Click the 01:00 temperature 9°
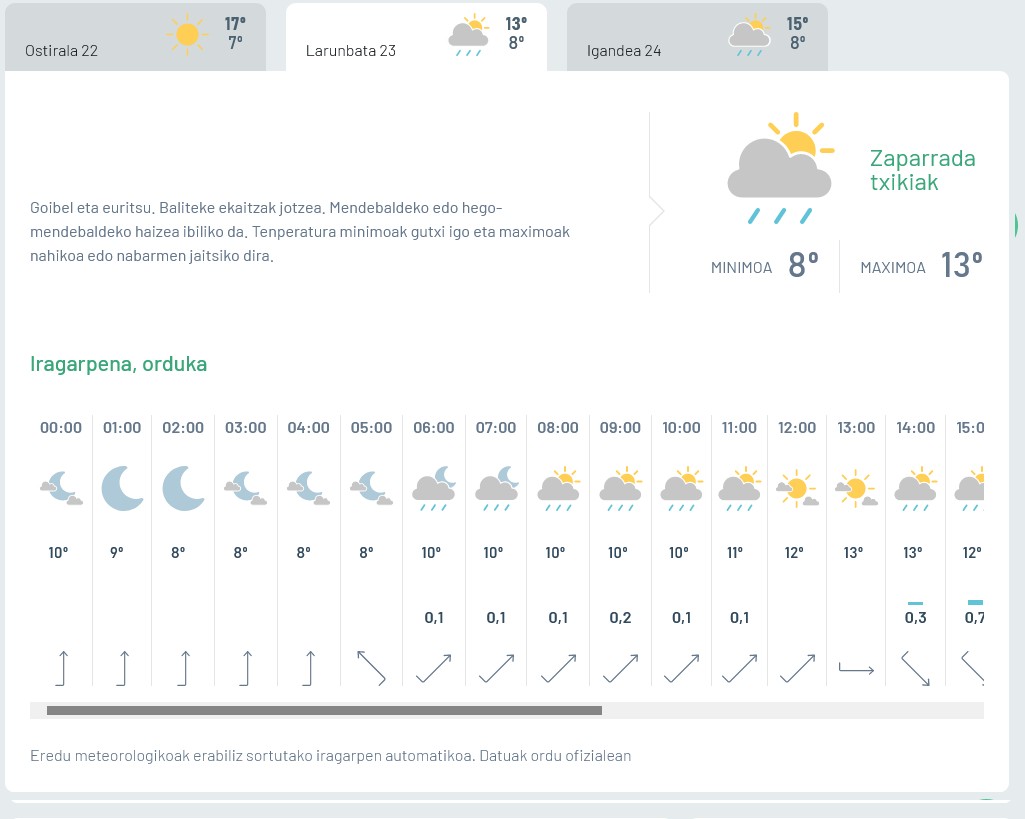The image size is (1025, 819). 116,552
